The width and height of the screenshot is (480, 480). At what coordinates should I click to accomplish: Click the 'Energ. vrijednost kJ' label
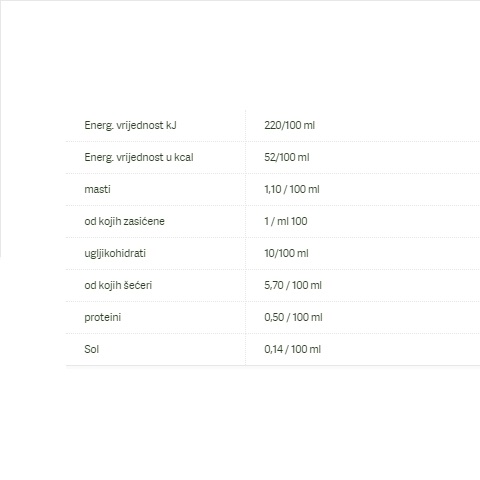[130, 126]
